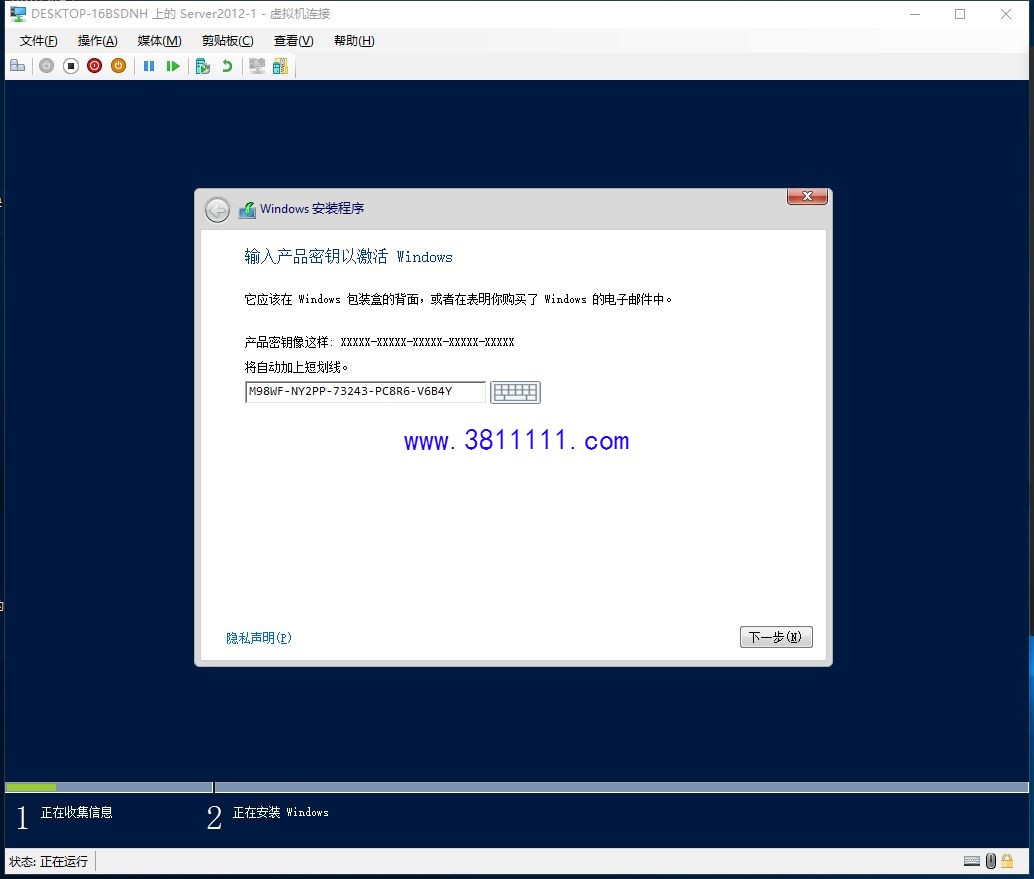Revert the VM with green arrow icon
1034x879 pixels.
(x=228, y=66)
